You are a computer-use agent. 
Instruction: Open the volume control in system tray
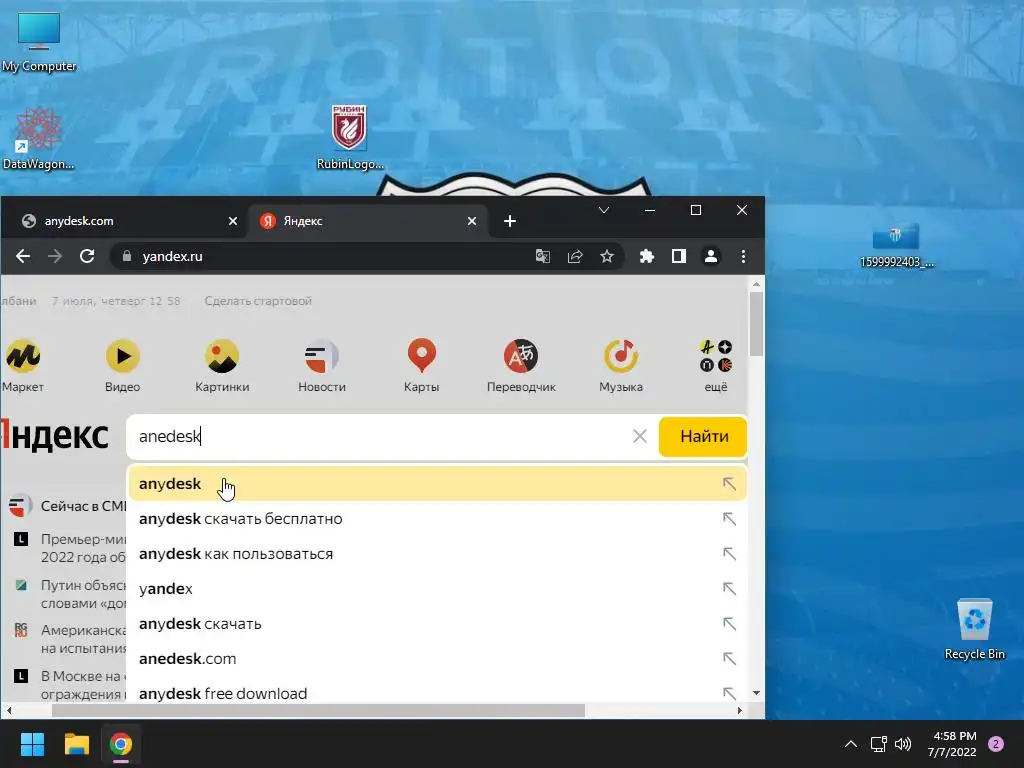pos(903,744)
